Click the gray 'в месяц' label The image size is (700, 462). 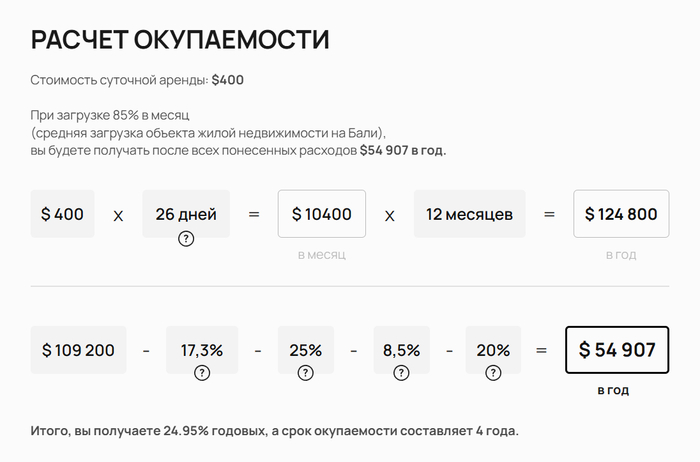(x=322, y=255)
